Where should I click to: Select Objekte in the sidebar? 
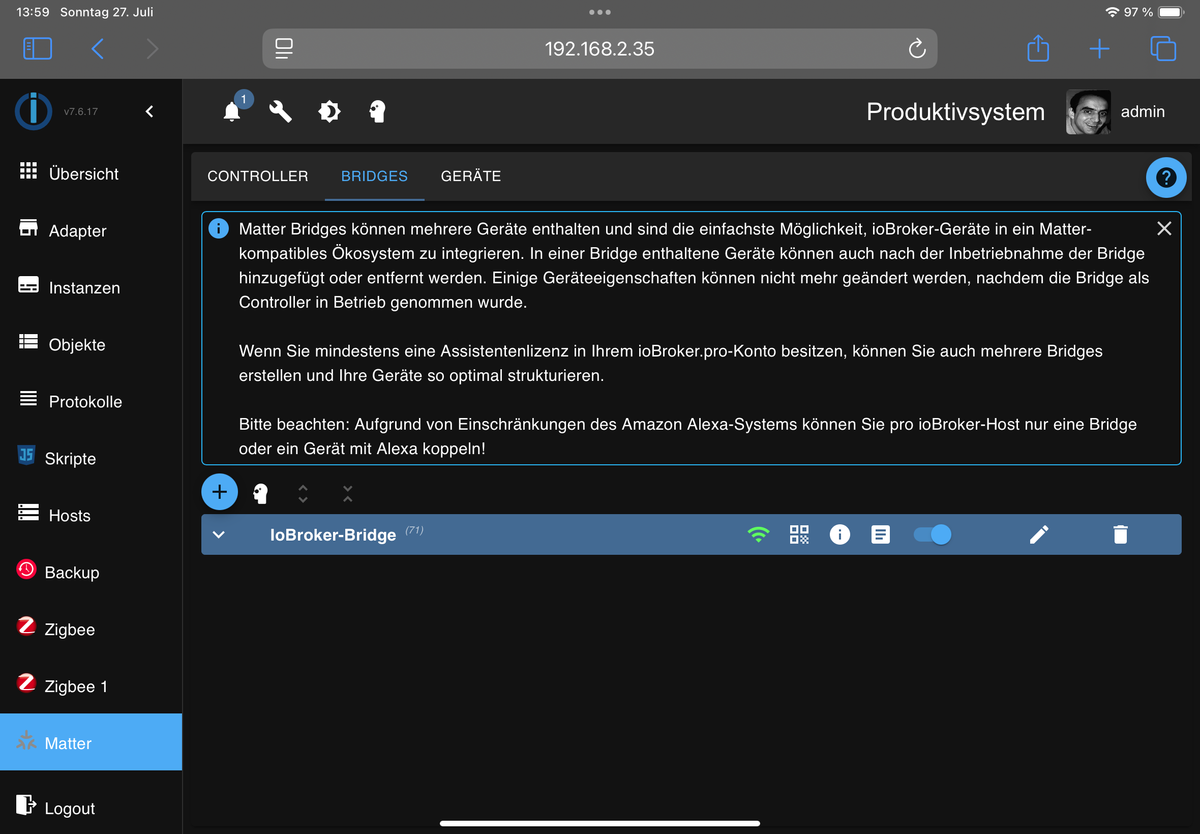point(91,344)
